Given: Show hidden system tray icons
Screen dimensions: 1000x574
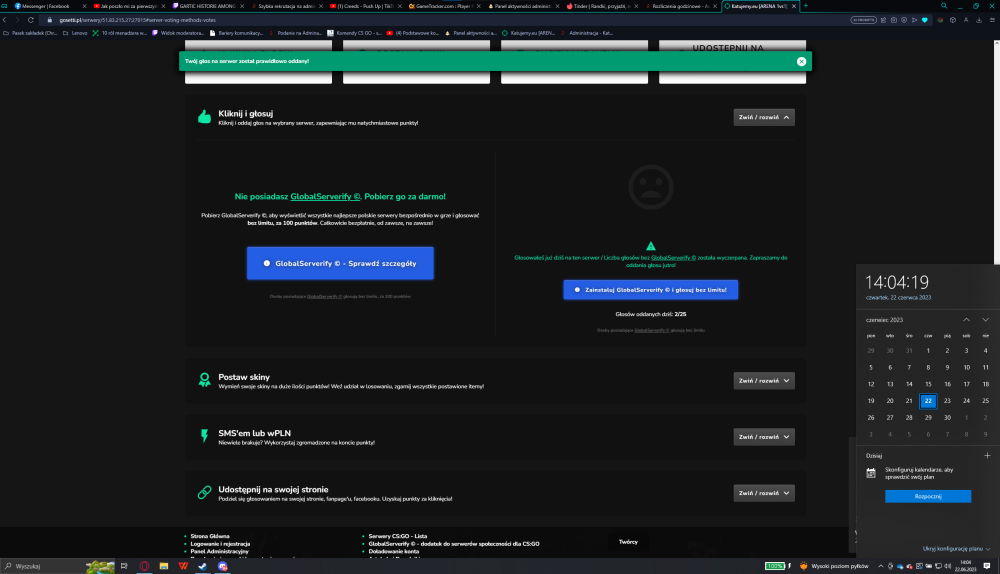Looking at the screenshot, I should pos(881,566).
